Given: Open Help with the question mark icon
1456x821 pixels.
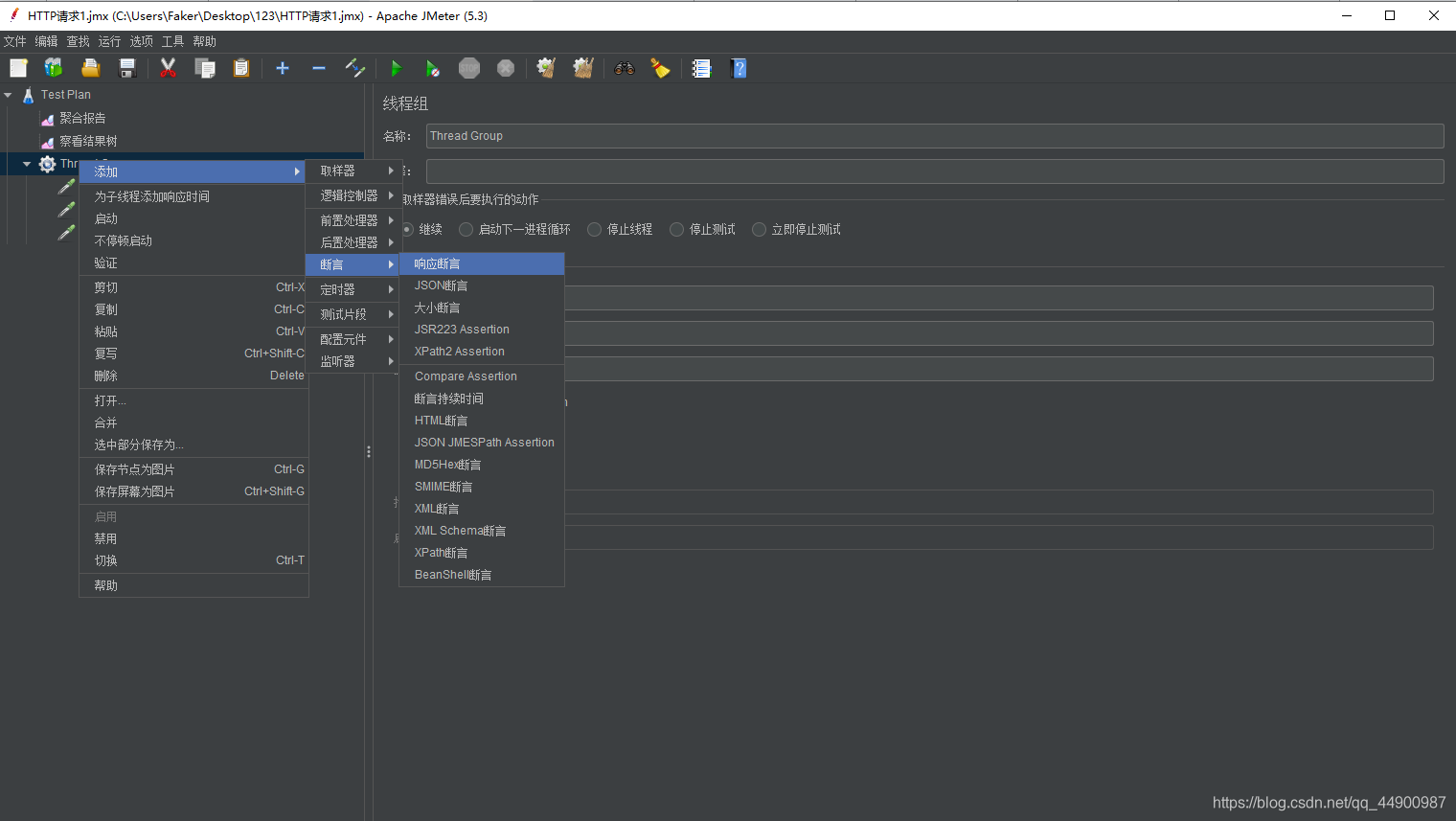Looking at the screenshot, I should (739, 68).
